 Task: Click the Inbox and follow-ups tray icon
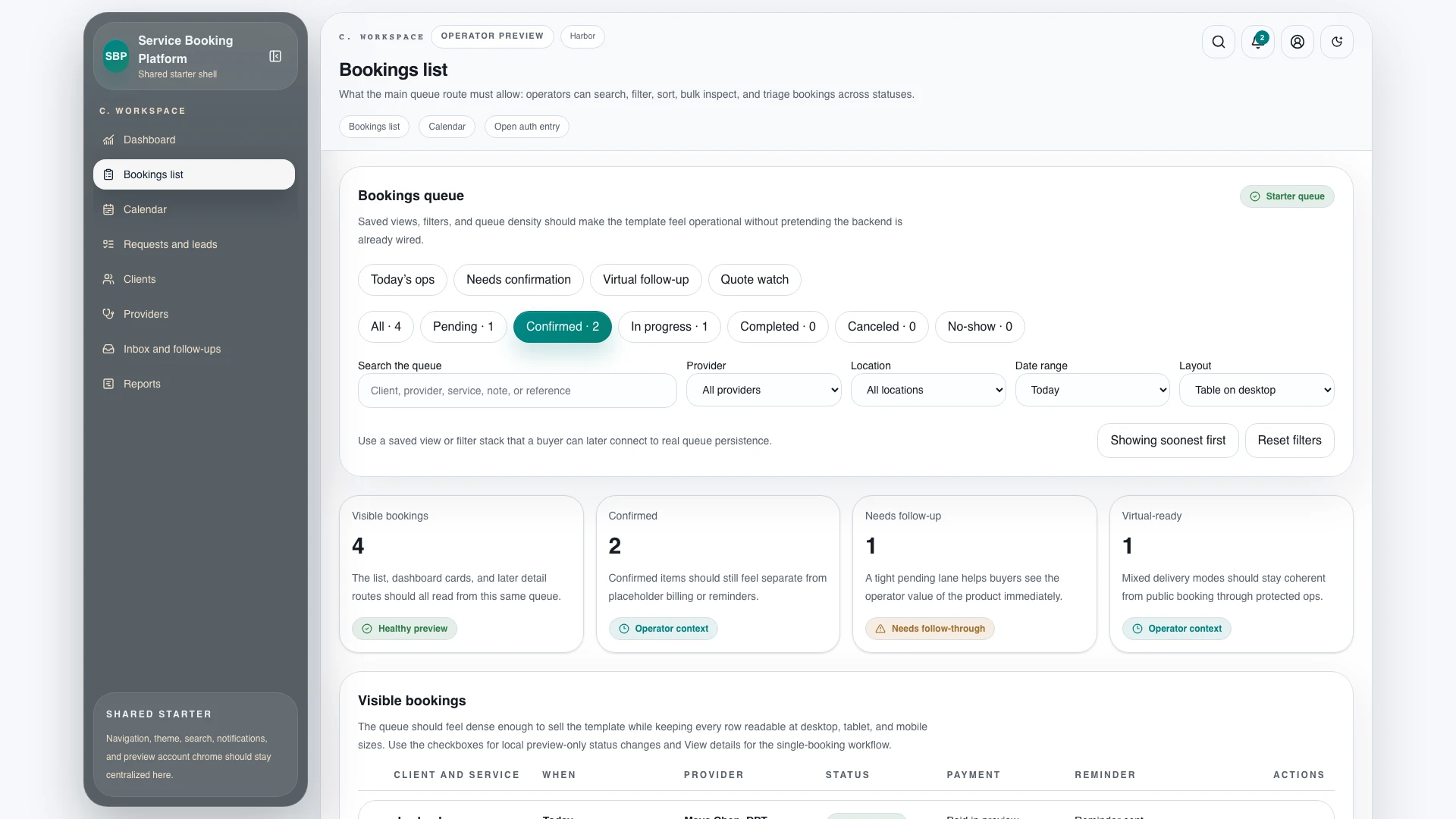click(x=108, y=349)
